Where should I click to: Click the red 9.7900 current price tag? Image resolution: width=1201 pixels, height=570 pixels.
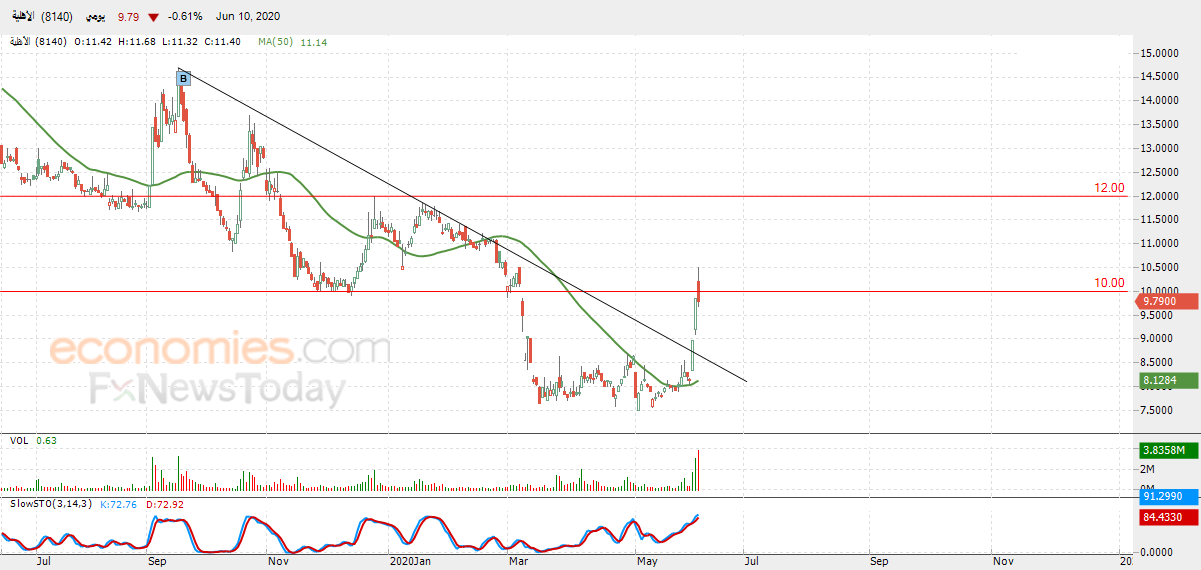pyautogui.click(x=1169, y=301)
